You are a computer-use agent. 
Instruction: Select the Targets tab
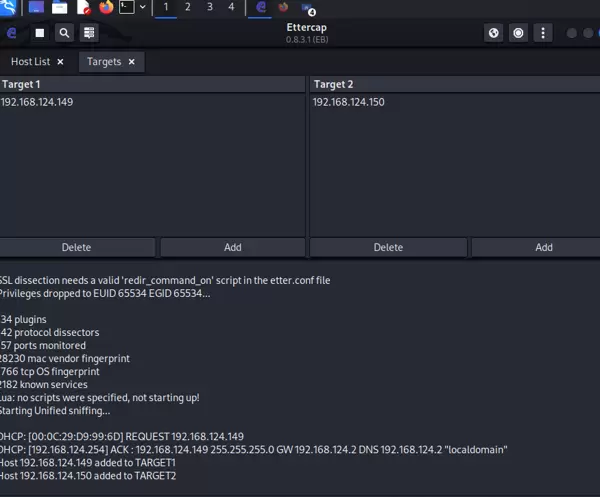(104, 62)
